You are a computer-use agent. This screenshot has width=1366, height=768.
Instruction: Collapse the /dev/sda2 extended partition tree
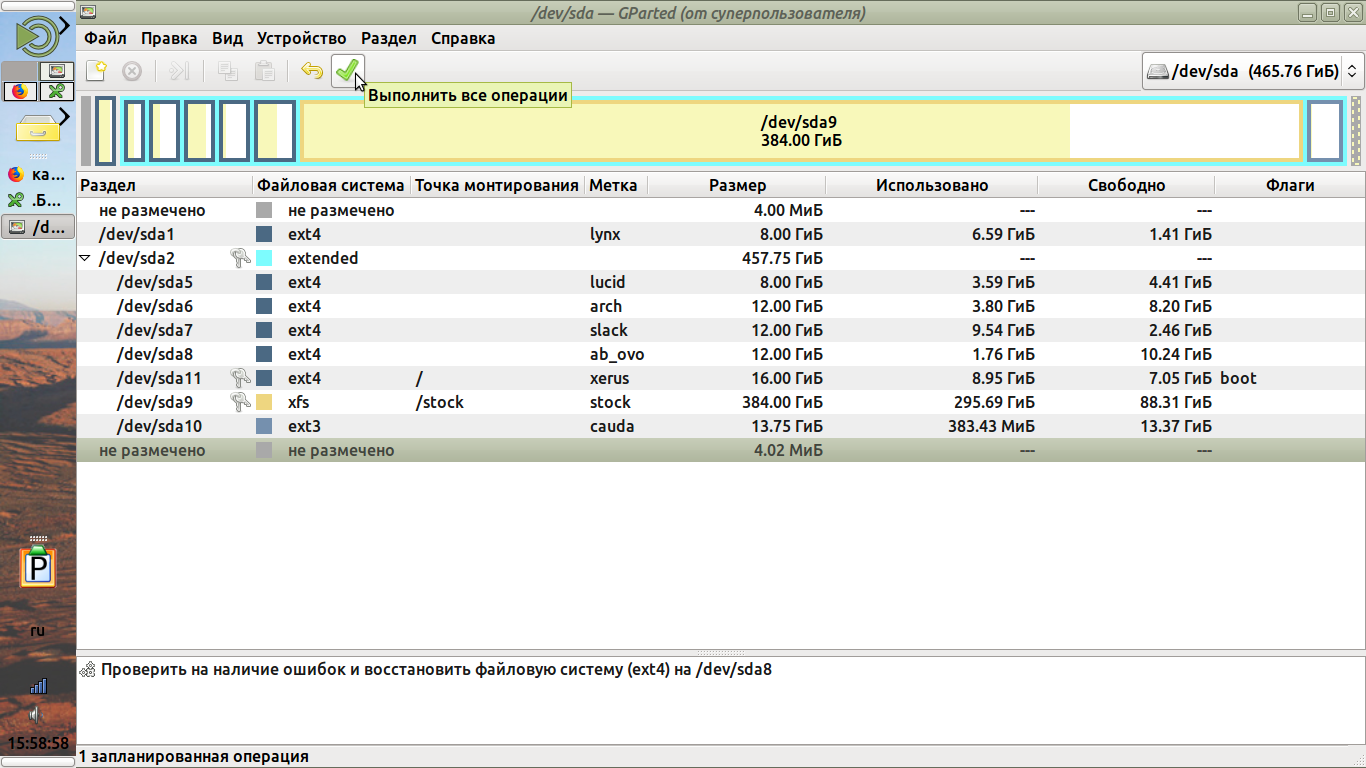[85, 258]
